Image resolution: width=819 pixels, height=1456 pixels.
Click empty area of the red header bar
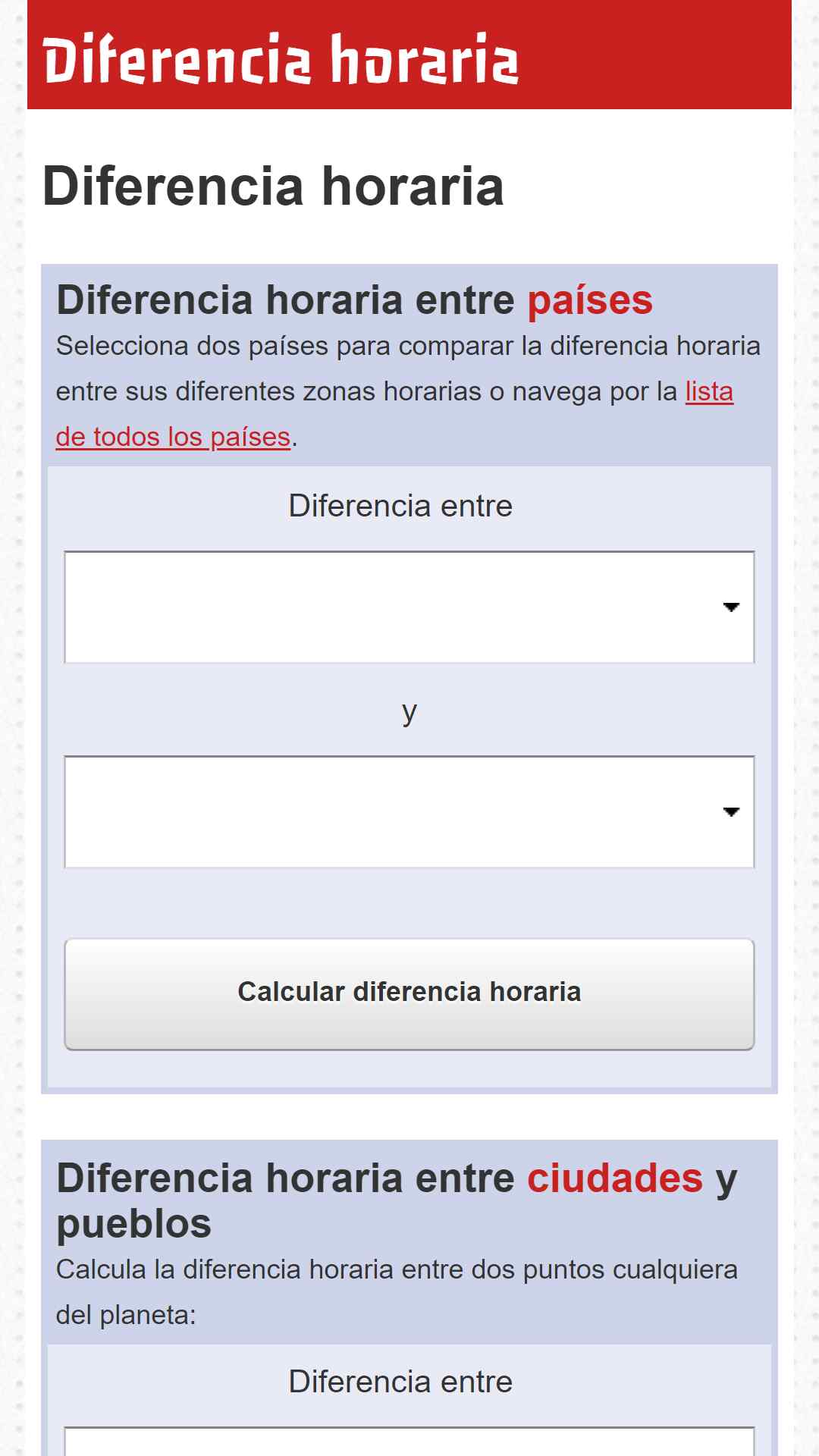pyautogui.click(x=652, y=55)
